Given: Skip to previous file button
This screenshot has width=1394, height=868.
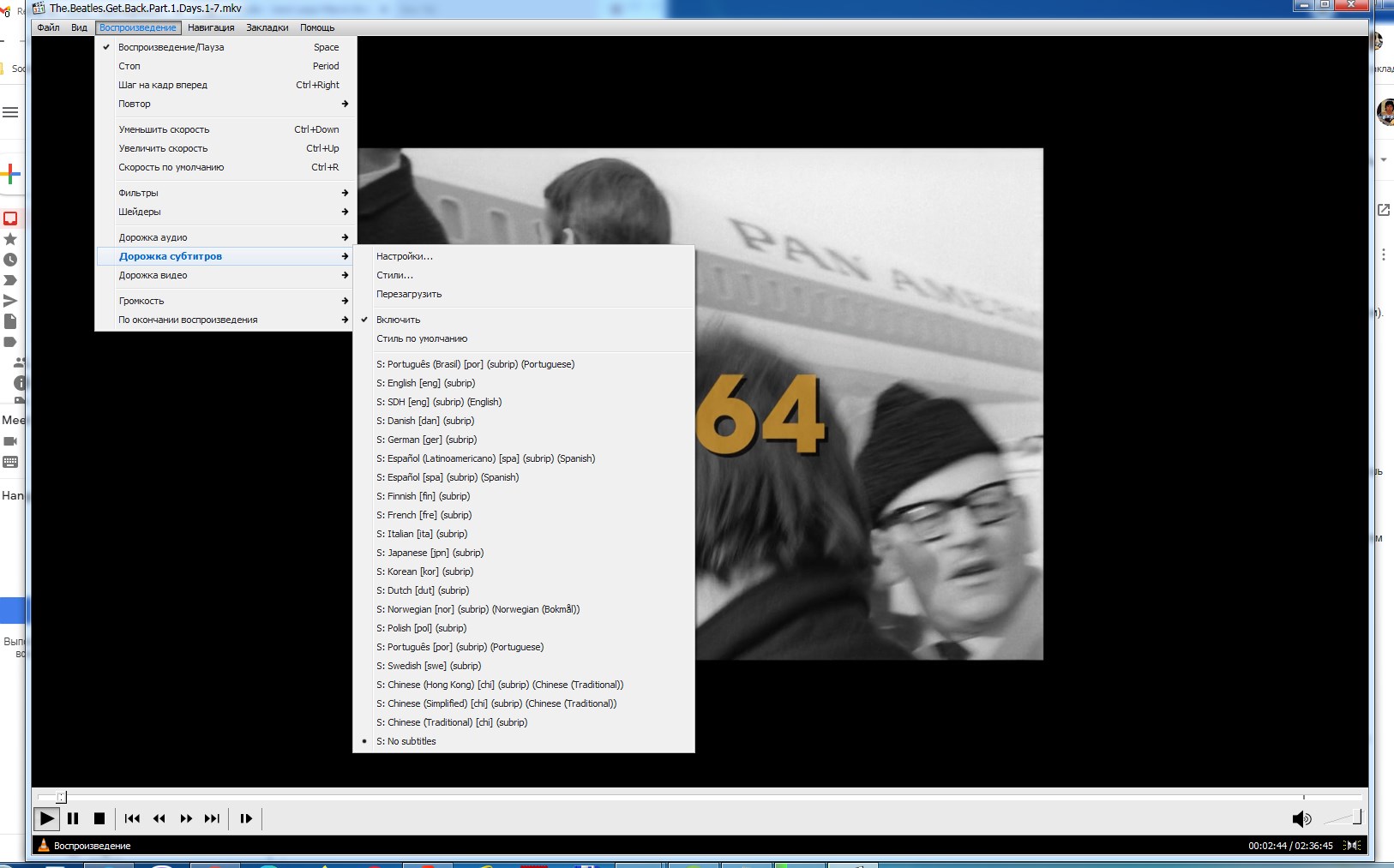Looking at the screenshot, I should (x=132, y=818).
